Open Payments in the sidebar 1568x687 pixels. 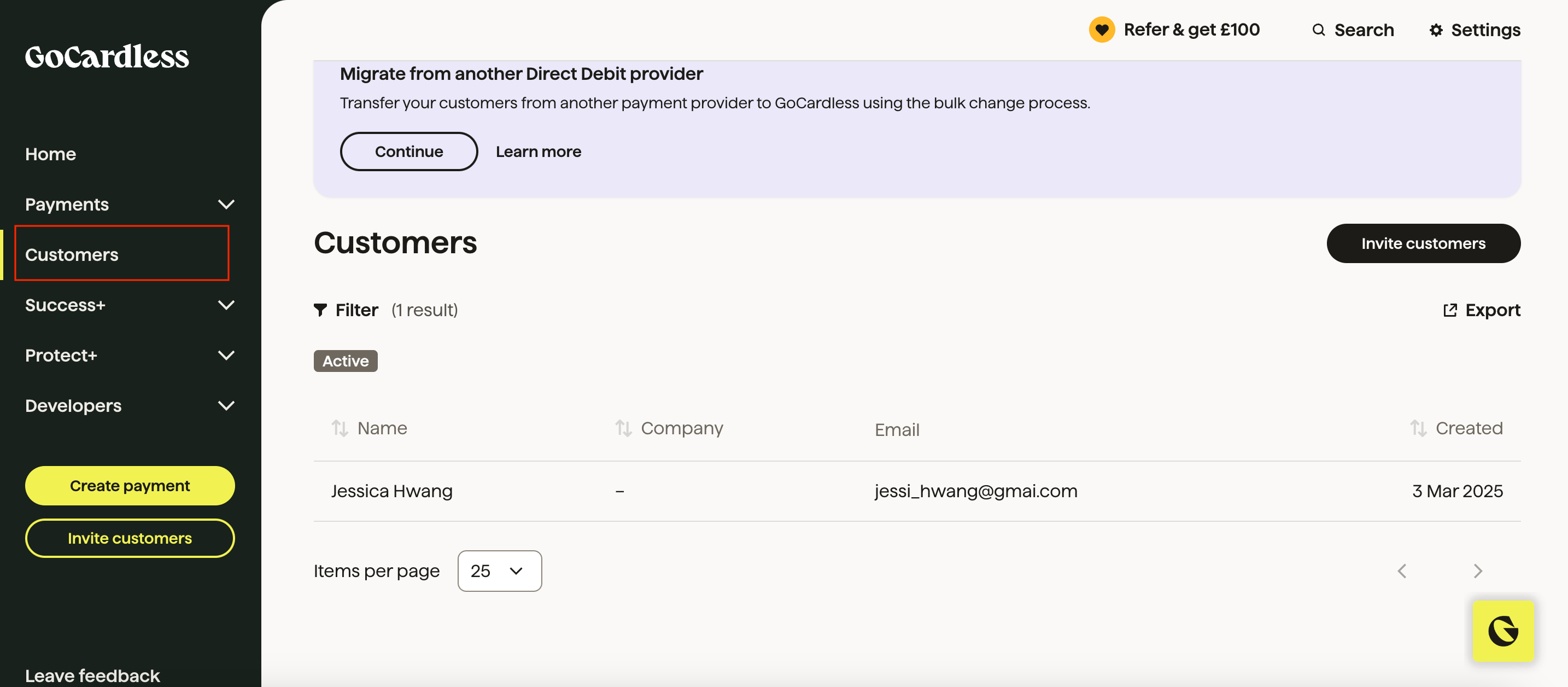[x=67, y=205]
